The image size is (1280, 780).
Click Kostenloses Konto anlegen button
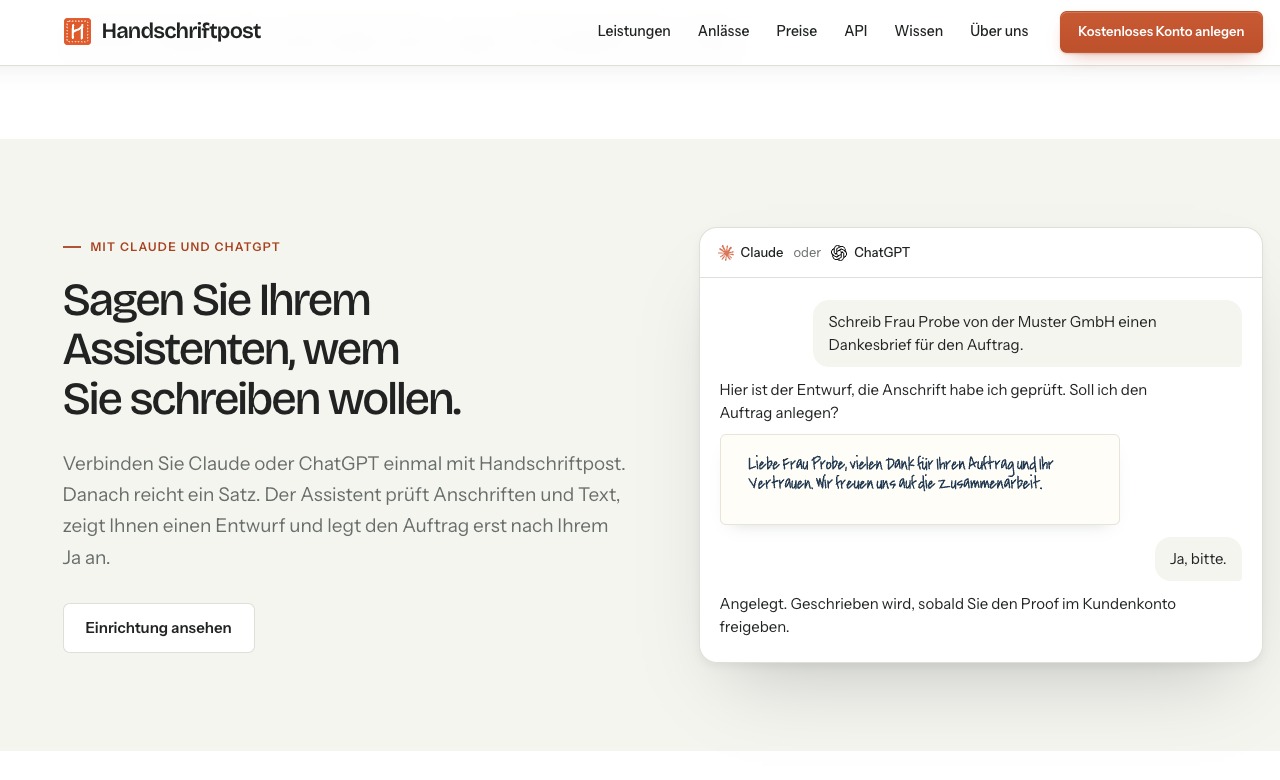coord(1161,32)
